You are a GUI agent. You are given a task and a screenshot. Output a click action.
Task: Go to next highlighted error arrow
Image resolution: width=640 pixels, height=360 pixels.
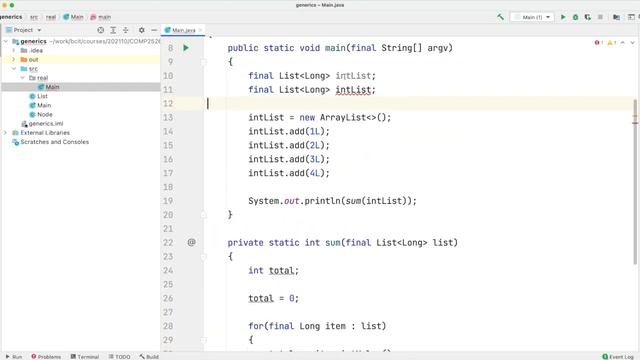click(632, 42)
